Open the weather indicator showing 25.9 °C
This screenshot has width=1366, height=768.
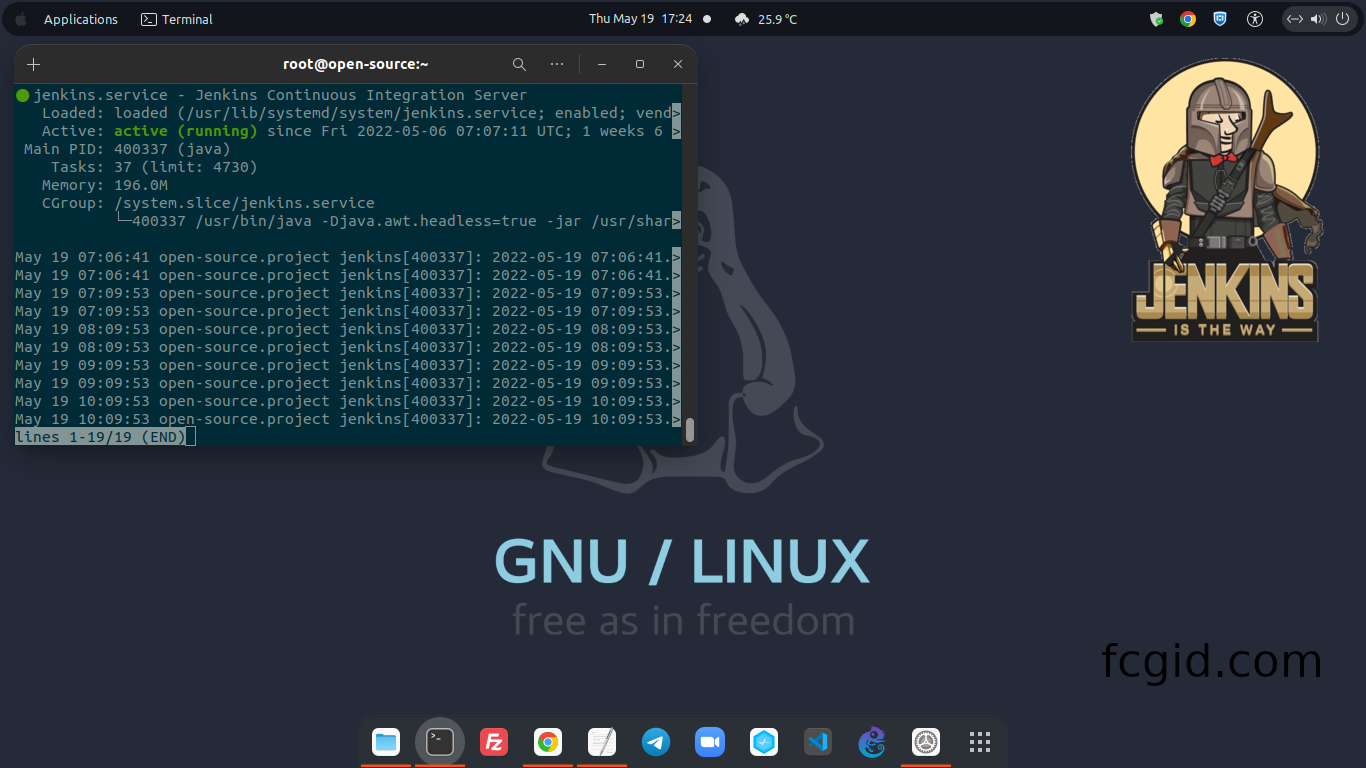click(766, 19)
